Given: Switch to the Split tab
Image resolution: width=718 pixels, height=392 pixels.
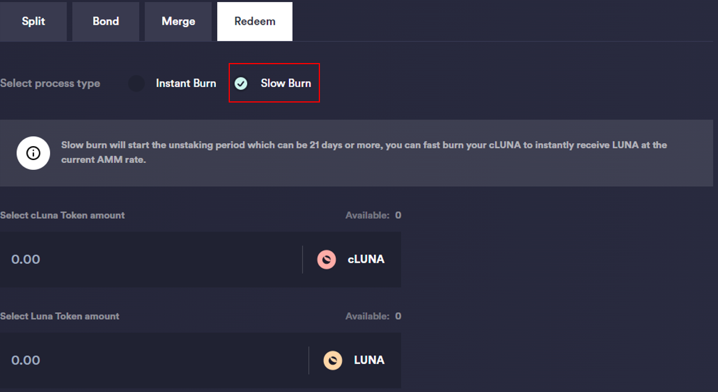Looking at the screenshot, I should [x=33, y=22].
